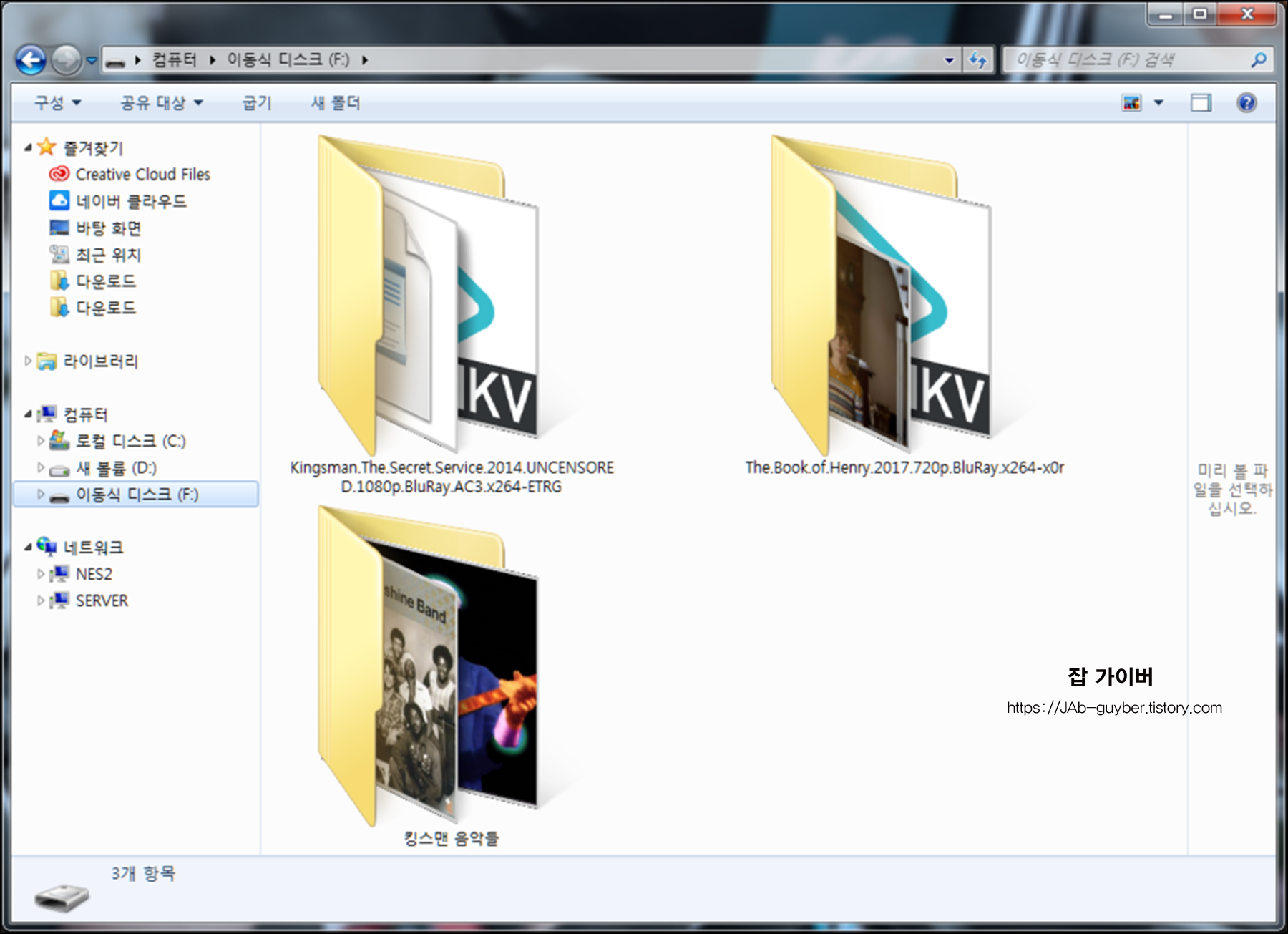Click the 로컬 디스크 (C:) drive icon
This screenshot has height=934, width=1288.
tap(59, 440)
